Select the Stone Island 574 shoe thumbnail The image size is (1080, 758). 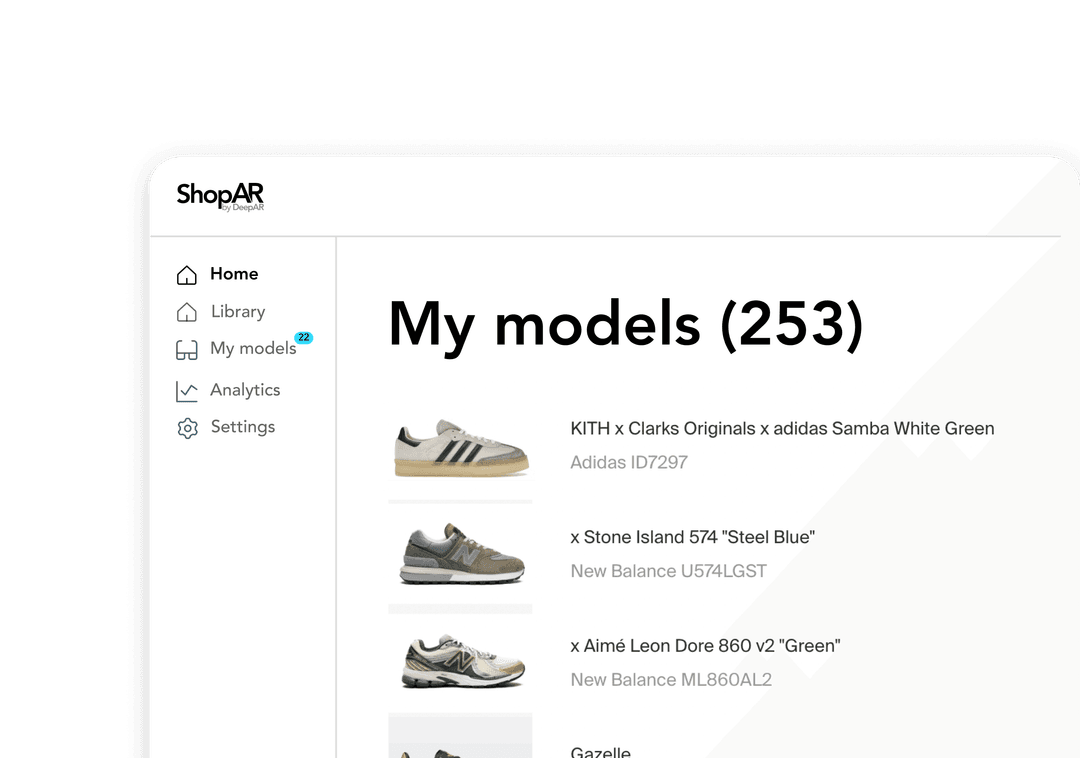point(460,554)
